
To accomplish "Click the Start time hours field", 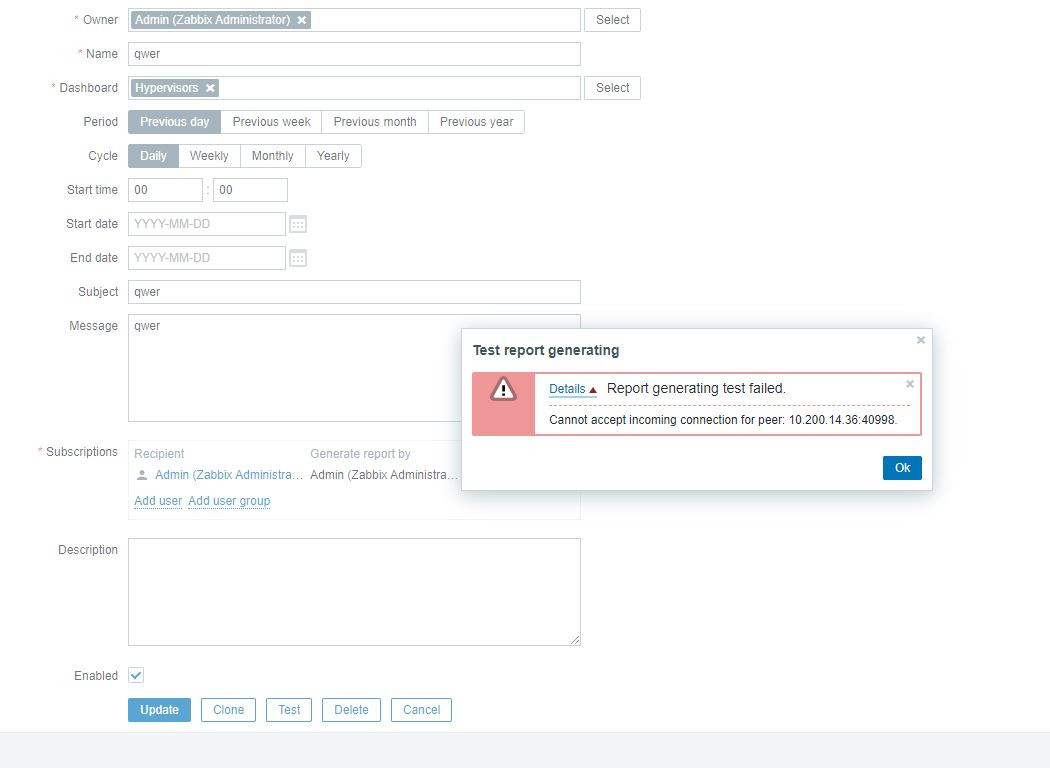I will click(x=165, y=190).
